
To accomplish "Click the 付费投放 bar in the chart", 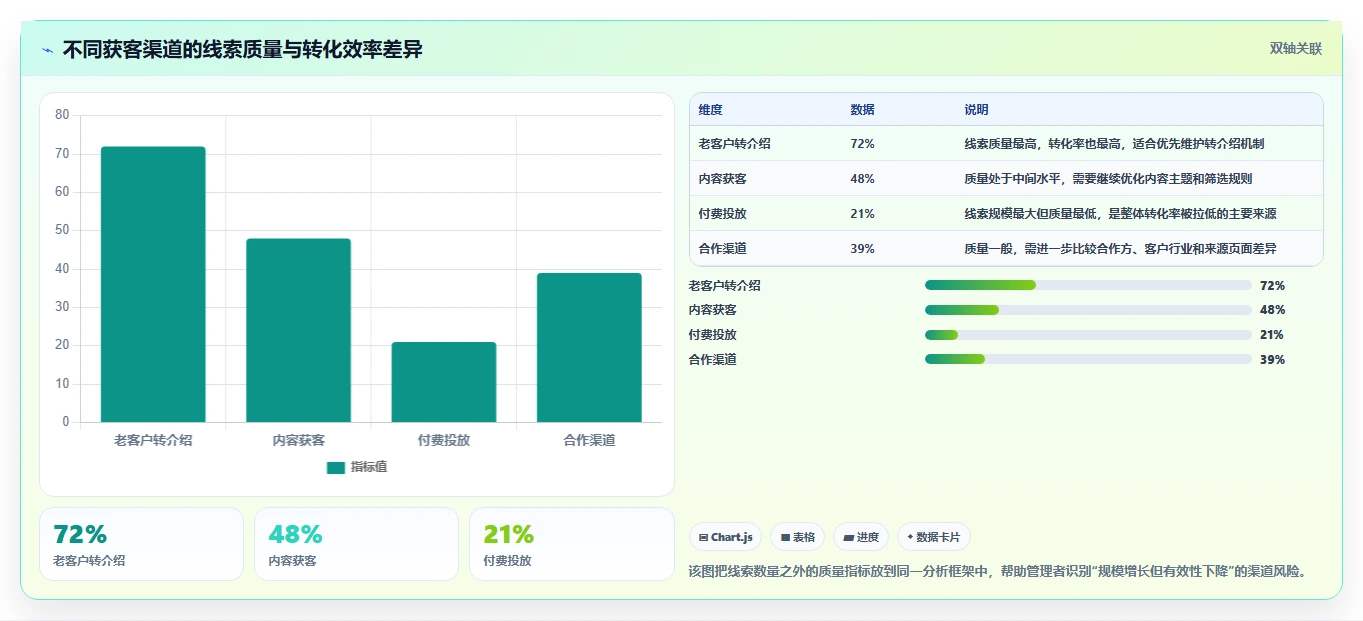I will (x=444, y=382).
